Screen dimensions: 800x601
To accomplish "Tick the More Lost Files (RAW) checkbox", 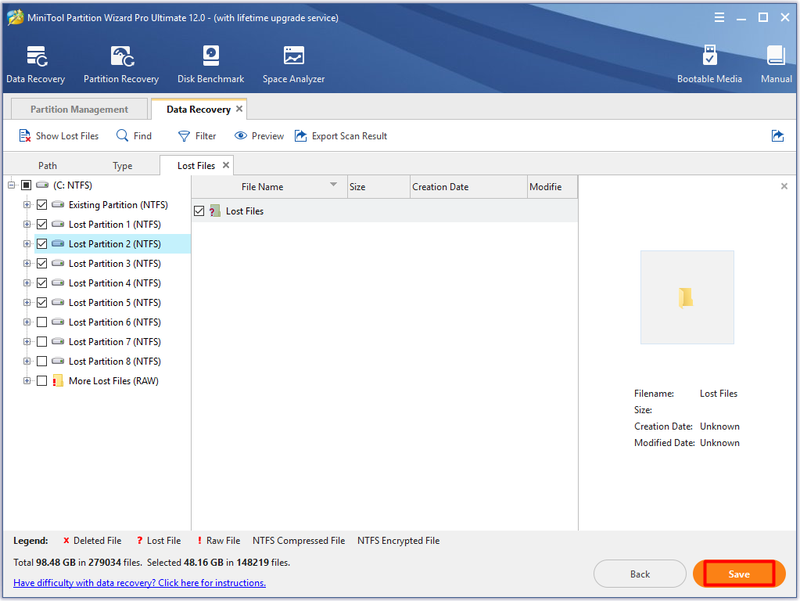I will (x=42, y=381).
